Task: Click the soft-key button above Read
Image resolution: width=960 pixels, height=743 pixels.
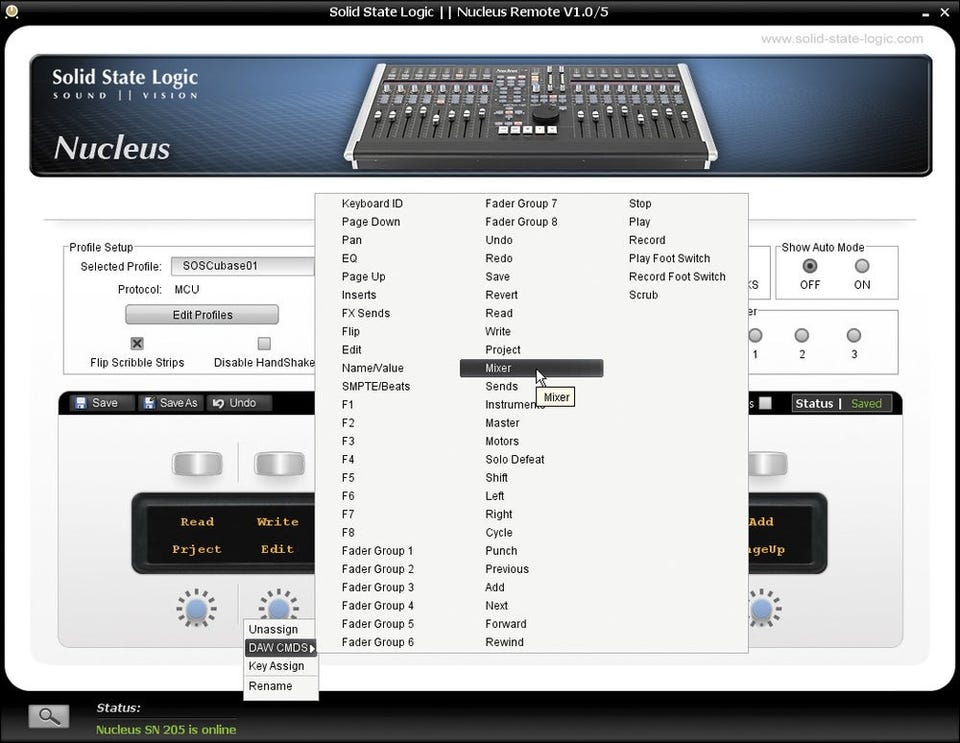Action: pyautogui.click(x=197, y=463)
